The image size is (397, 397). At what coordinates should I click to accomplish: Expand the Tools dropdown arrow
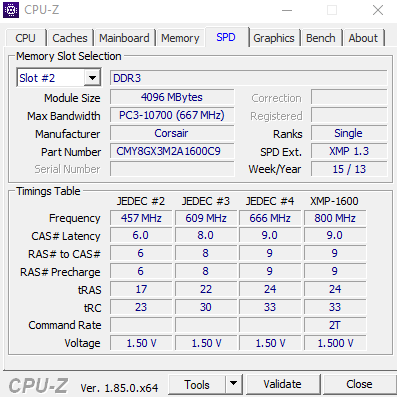234,384
